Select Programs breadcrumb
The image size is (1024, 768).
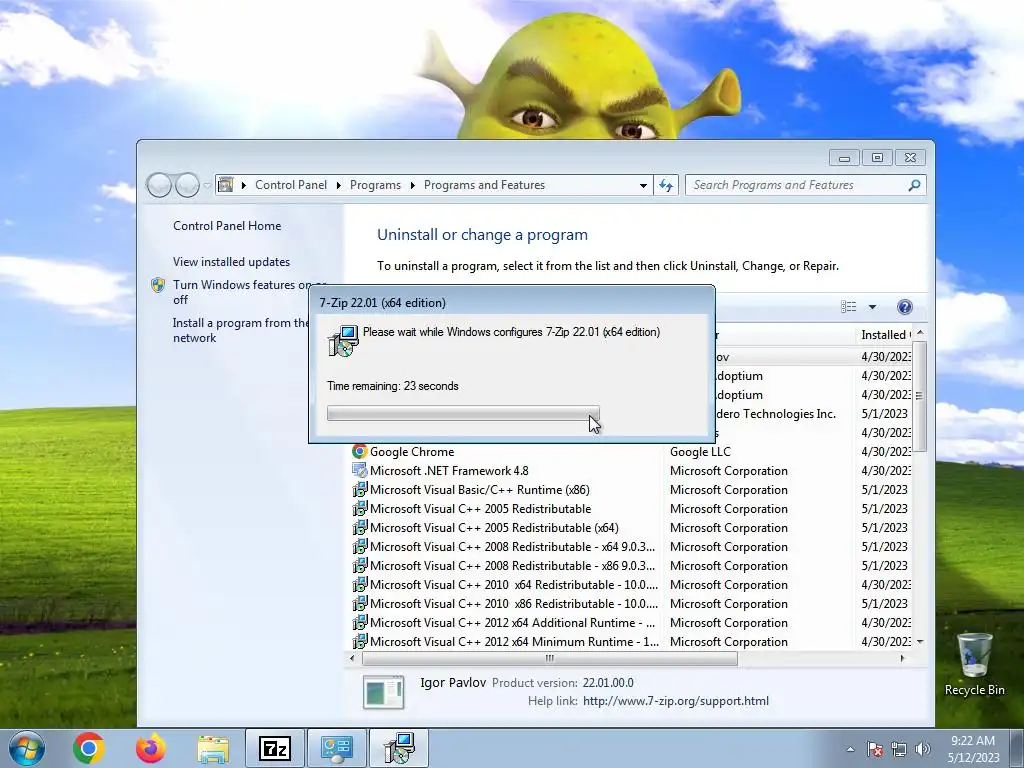pos(375,185)
